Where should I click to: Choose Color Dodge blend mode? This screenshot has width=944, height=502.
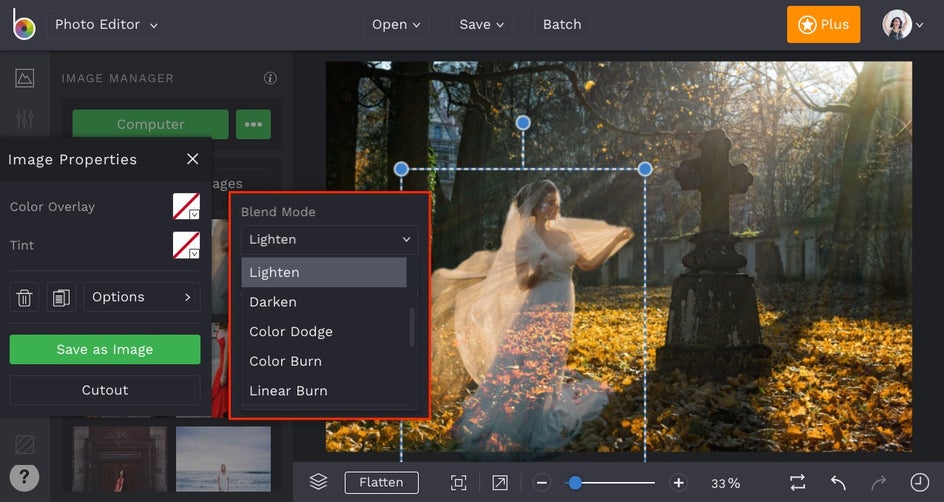[324, 332]
